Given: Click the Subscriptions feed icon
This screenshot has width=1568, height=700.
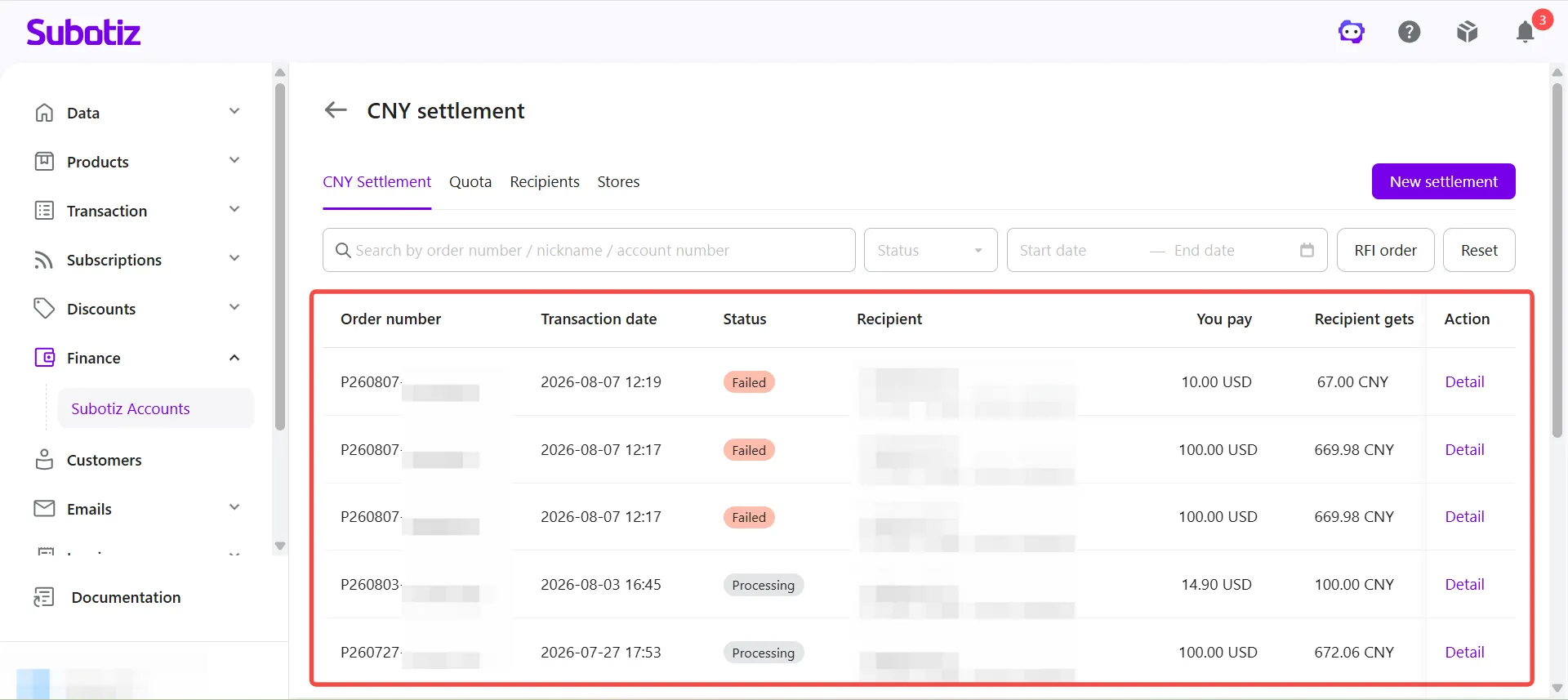Looking at the screenshot, I should click(44, 260).
